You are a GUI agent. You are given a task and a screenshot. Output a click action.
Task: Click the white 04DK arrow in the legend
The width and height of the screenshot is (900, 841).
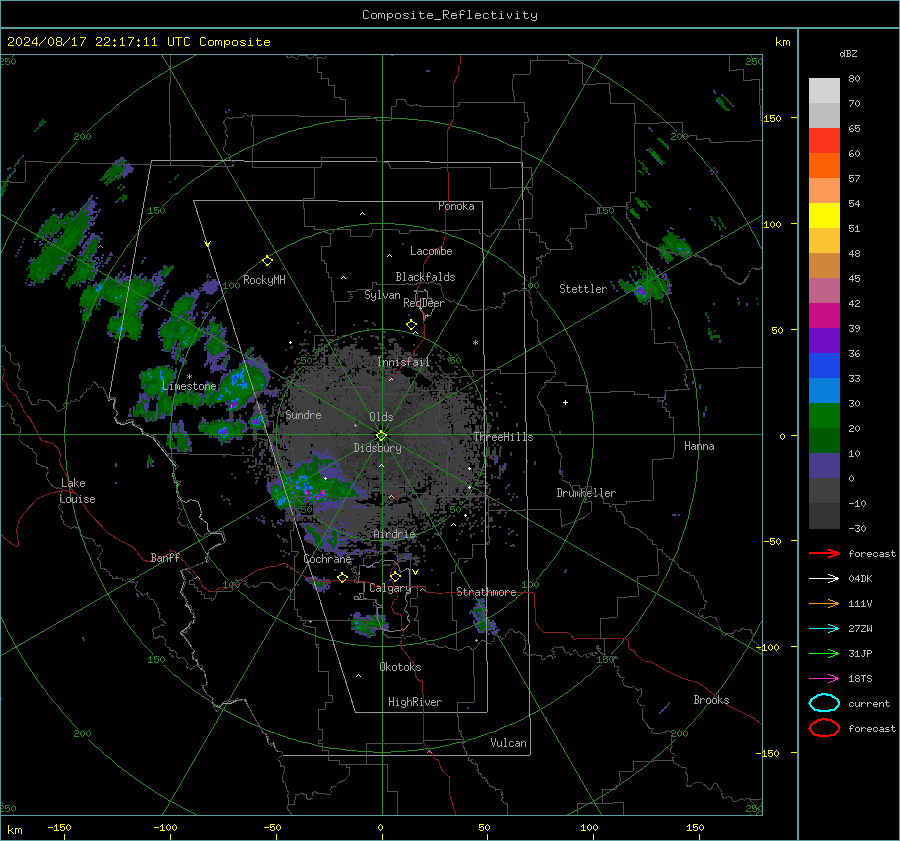point(824,579)
